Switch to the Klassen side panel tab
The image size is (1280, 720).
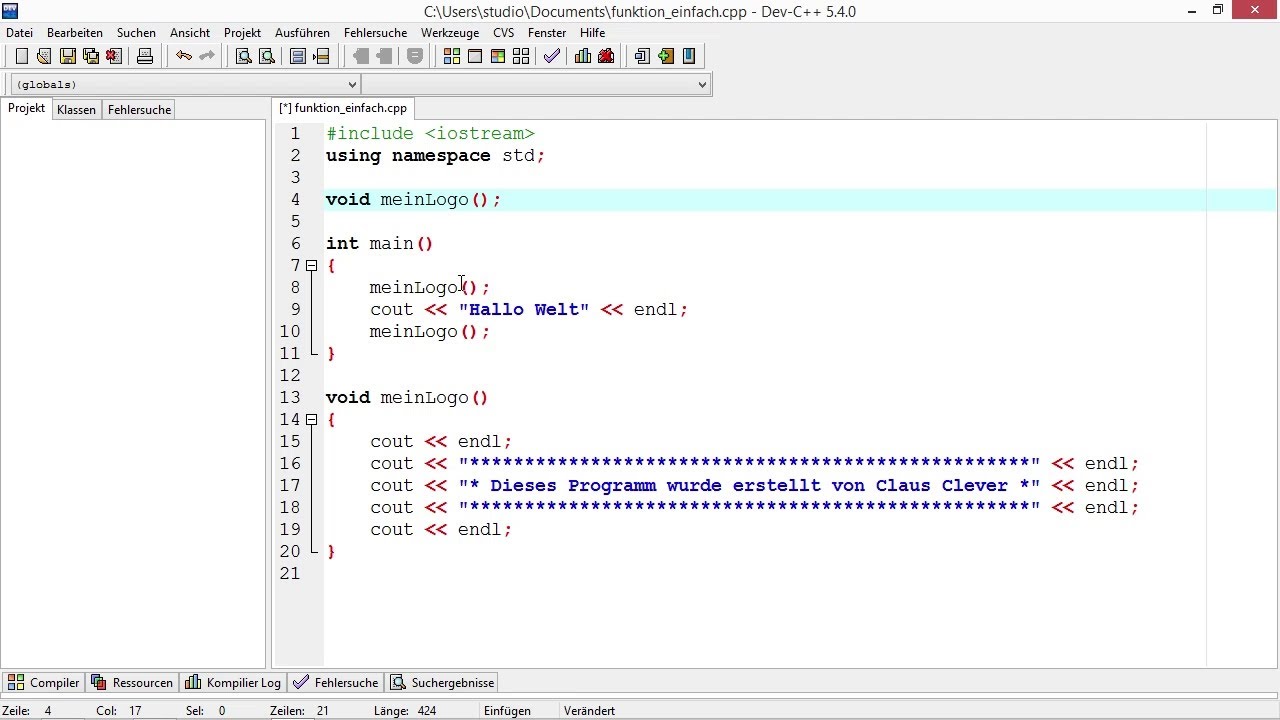[x=76, y=110]
